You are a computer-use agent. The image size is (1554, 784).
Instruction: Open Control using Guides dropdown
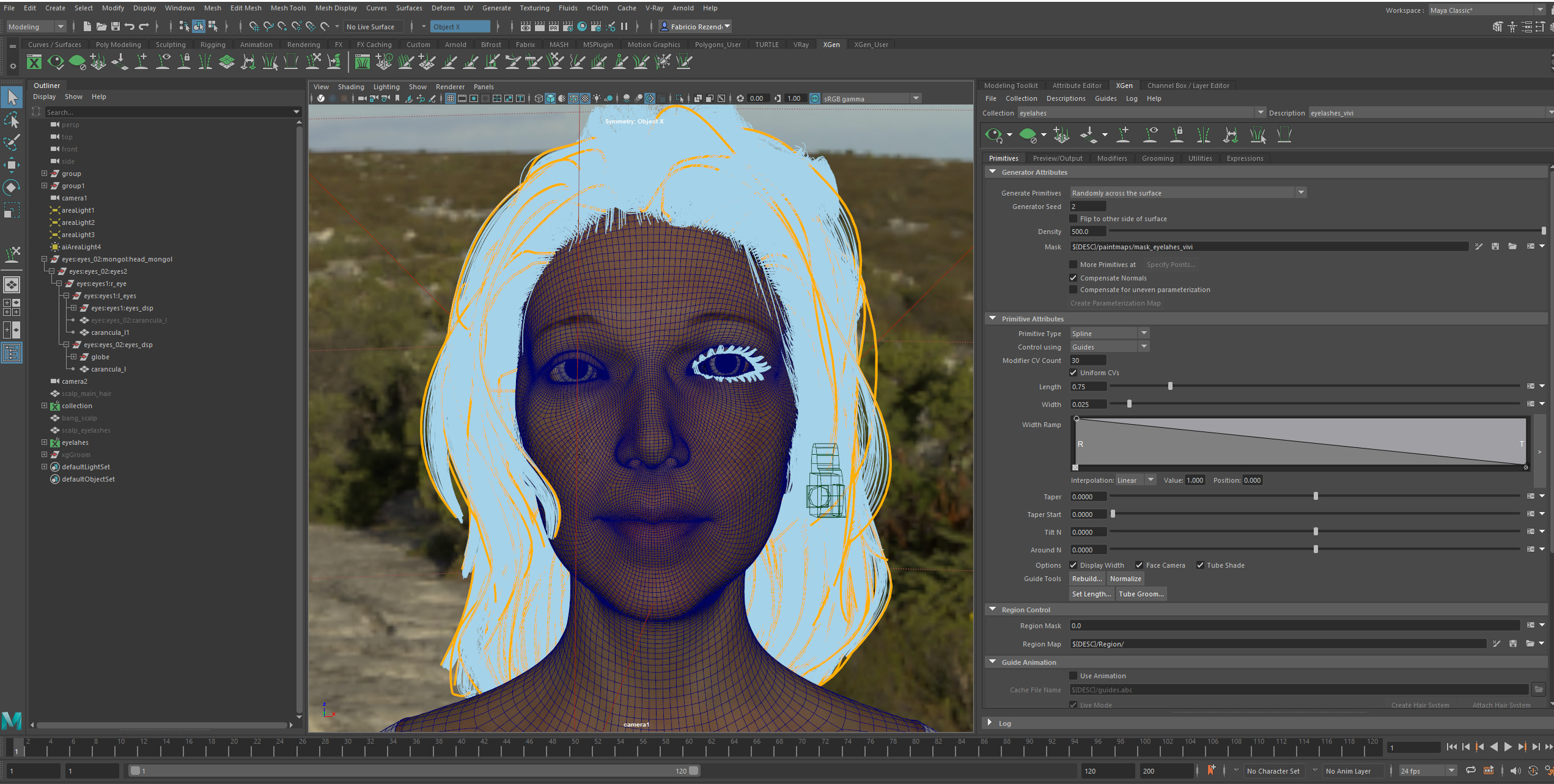click(x=1110, y=347)
